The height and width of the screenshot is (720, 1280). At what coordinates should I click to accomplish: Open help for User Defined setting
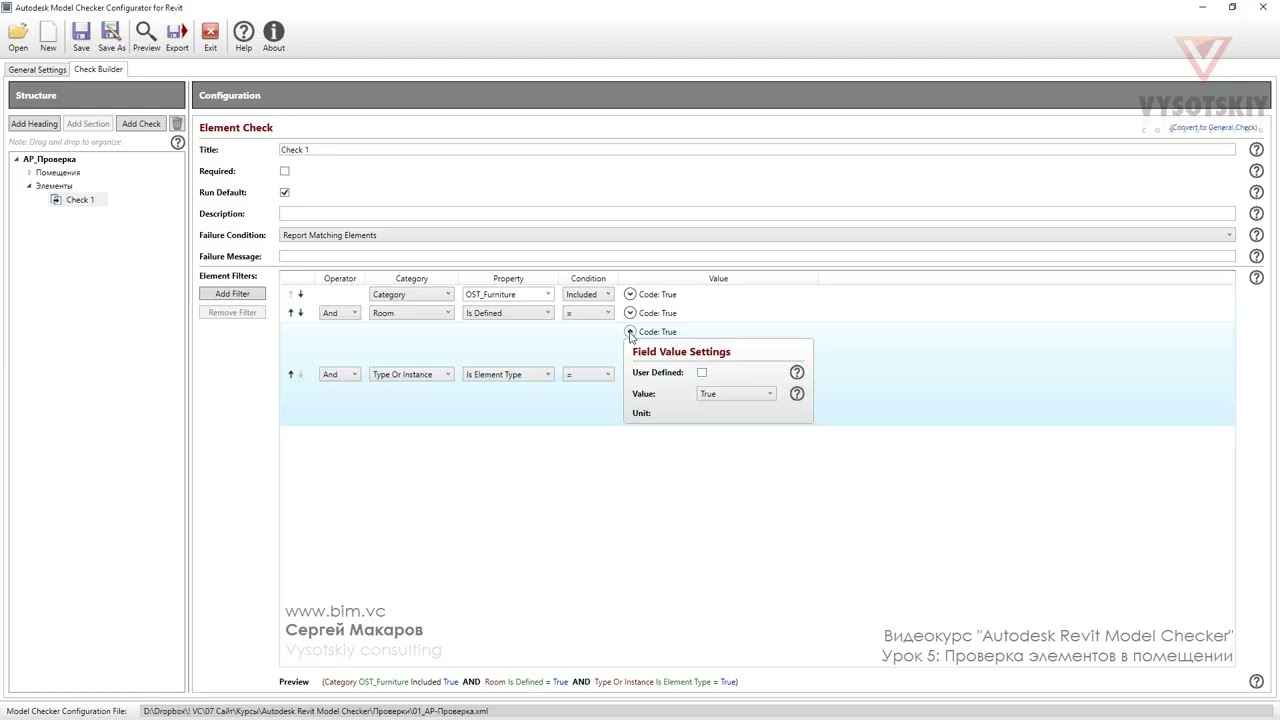pyautogui.click(x=796, y=372)
